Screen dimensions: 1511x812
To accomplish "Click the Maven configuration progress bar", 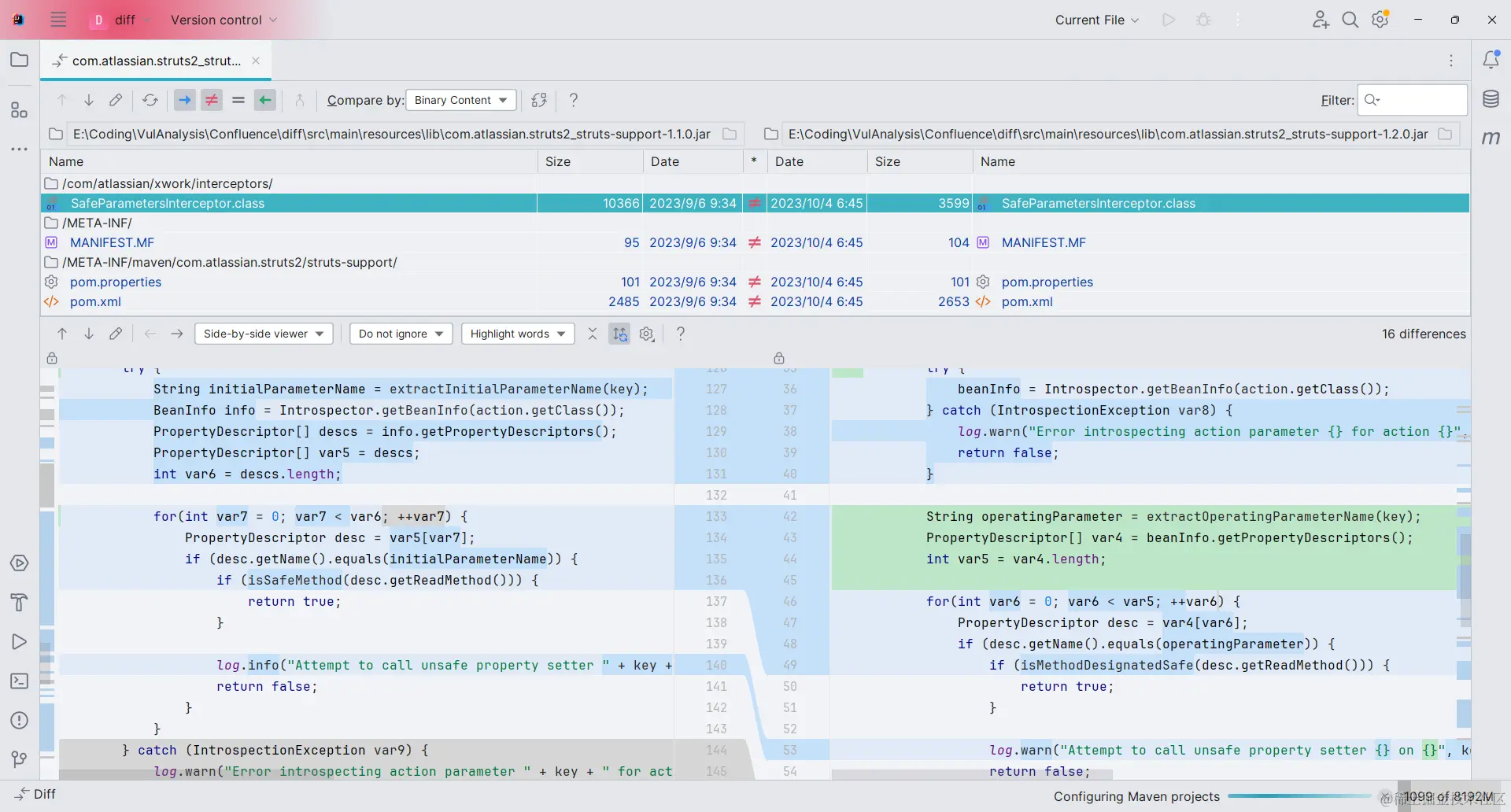I will pyautogui.click(x=1299, y=796).
